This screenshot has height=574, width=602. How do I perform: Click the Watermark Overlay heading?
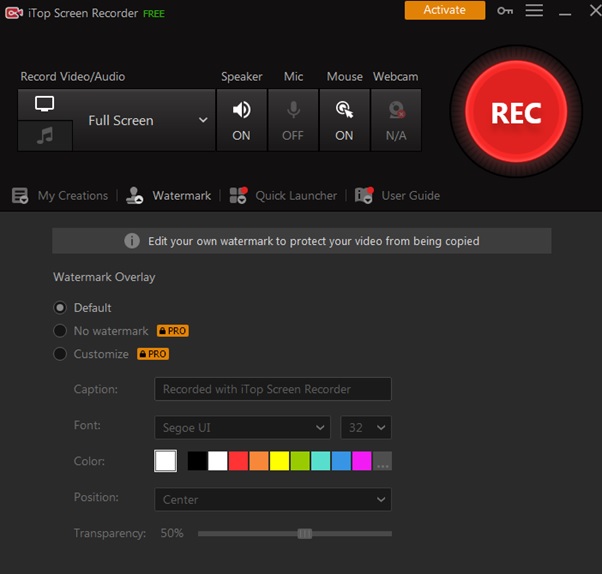click(104, 277)
